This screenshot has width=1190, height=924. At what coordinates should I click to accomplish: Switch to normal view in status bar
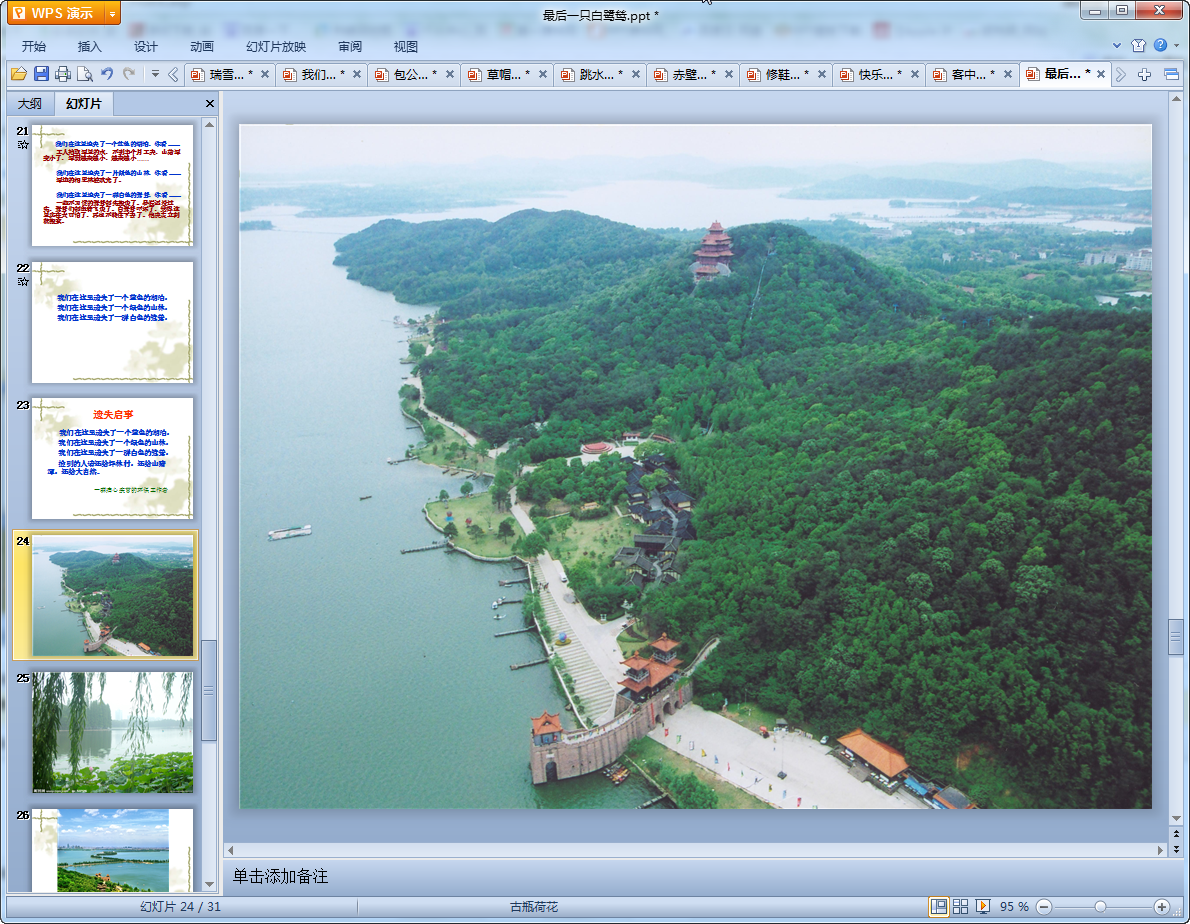pyautogui.click(x=938, y=906)
